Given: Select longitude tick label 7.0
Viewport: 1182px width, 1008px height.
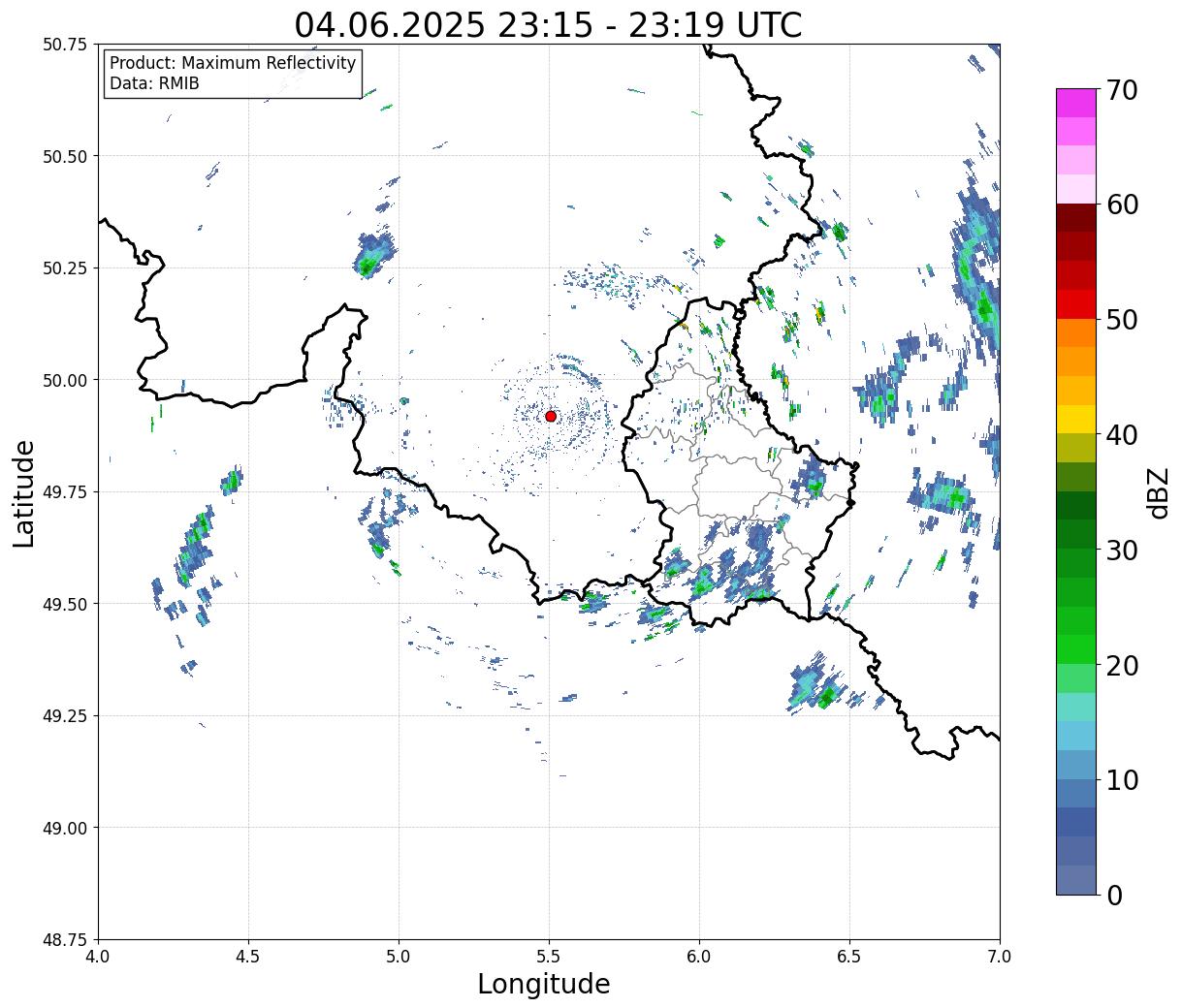Looking at the screenshot, I should coord(1000,956).
